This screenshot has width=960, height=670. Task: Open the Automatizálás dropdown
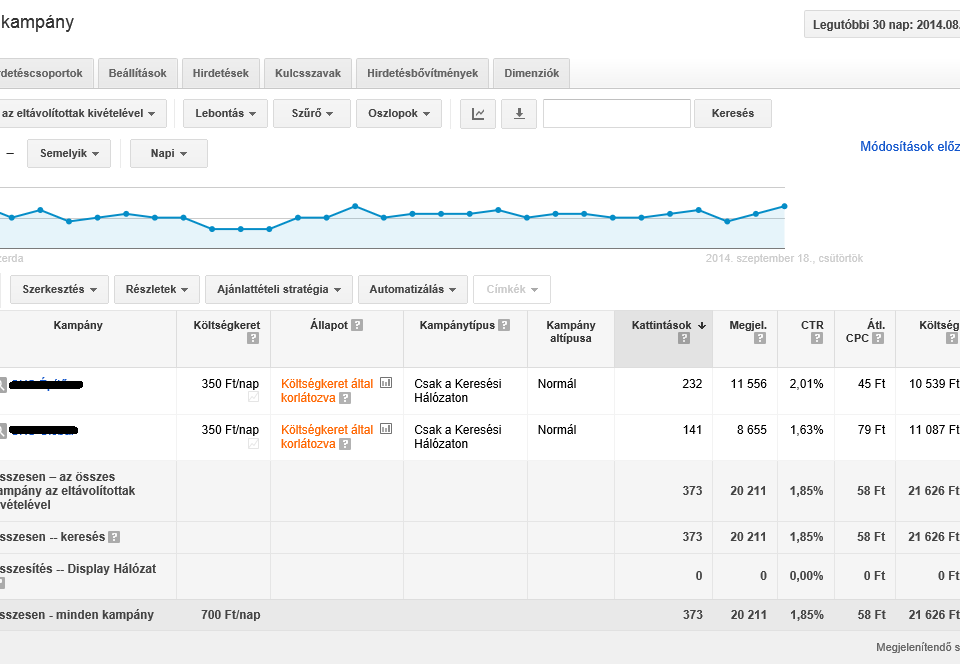413,290
